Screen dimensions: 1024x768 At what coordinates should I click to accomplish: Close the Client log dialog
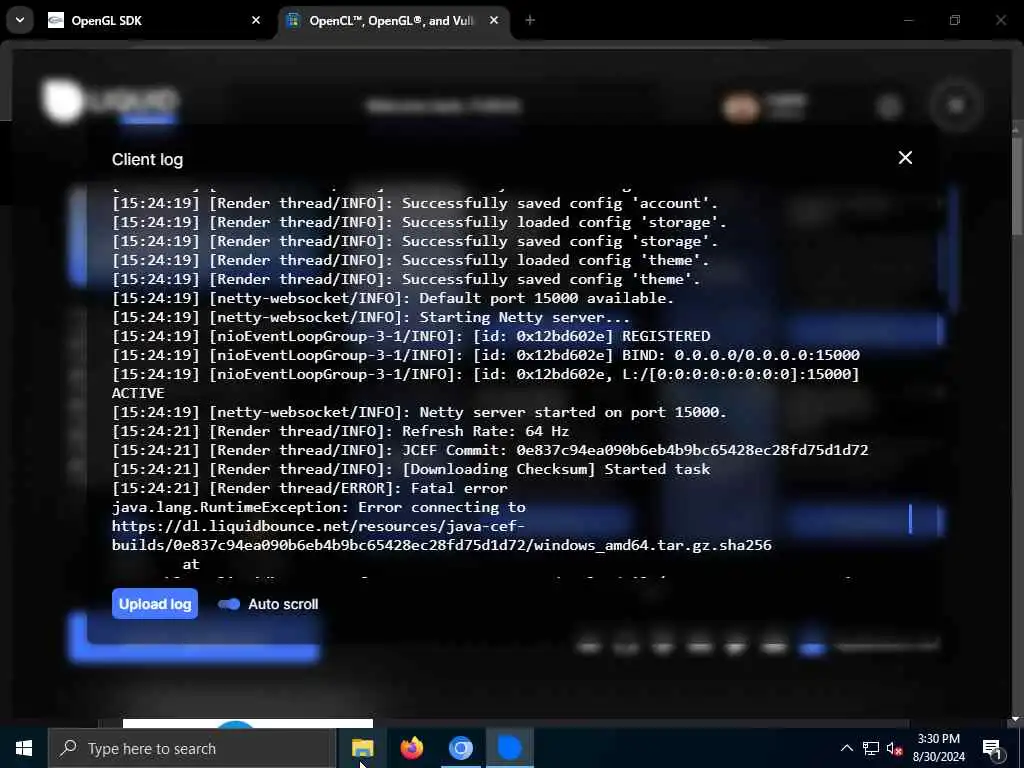tap(904, 158)
